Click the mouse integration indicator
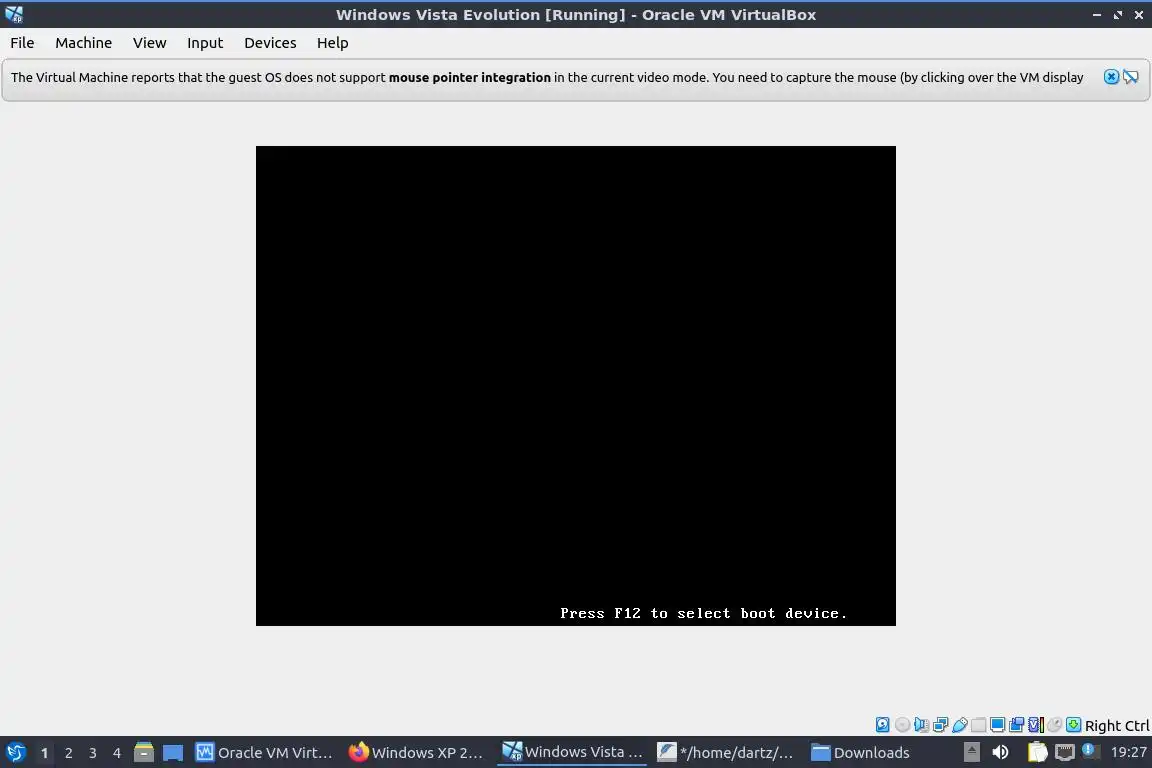Image resolution: width=1152 pixels, height=768 pixels. 1054,725
